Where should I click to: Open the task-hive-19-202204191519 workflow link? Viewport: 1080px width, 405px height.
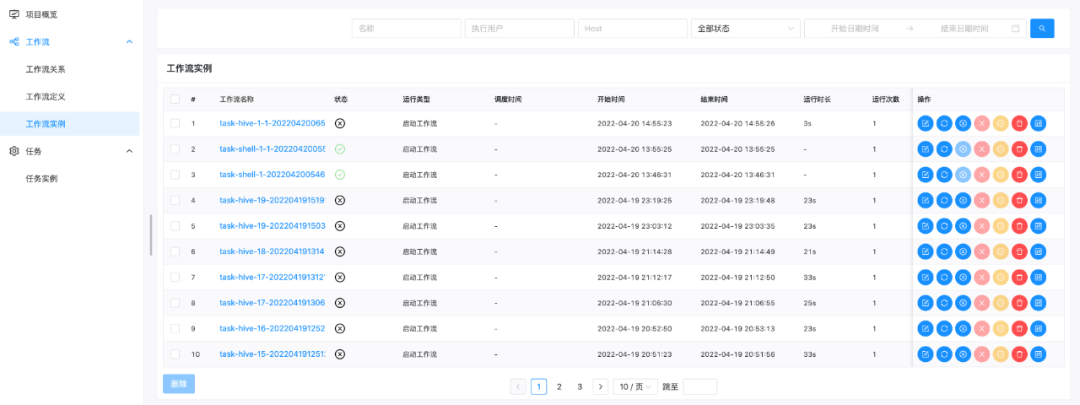click(272, 200)
